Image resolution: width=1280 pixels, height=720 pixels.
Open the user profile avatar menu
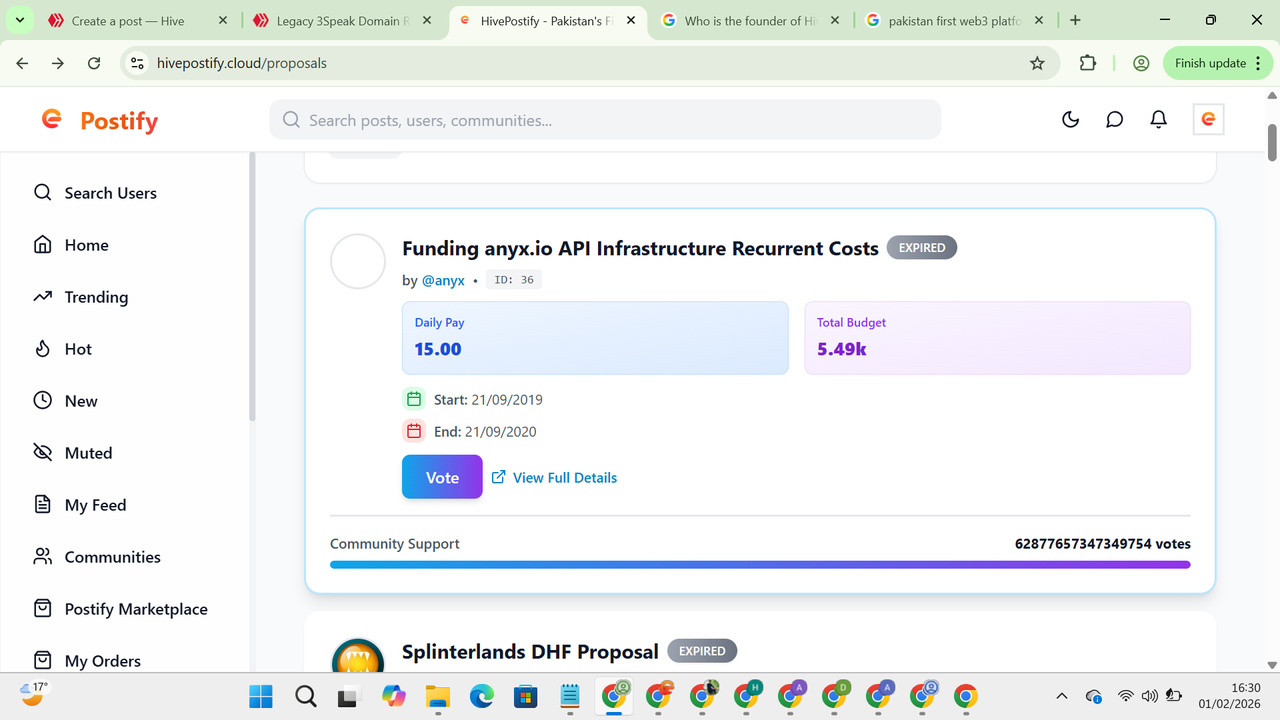pos(1208,120)
